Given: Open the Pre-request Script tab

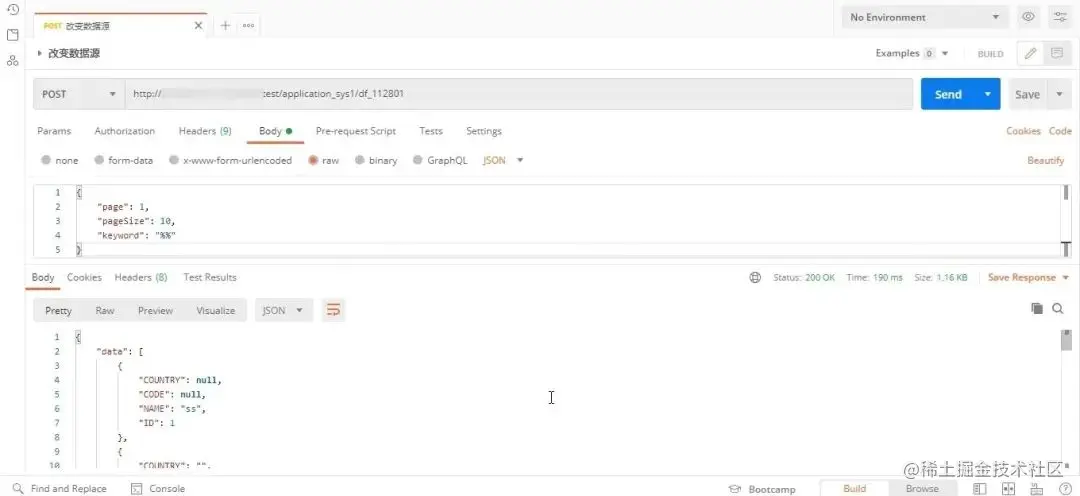Looking at the screenshot, I should (x=355, y=131).
